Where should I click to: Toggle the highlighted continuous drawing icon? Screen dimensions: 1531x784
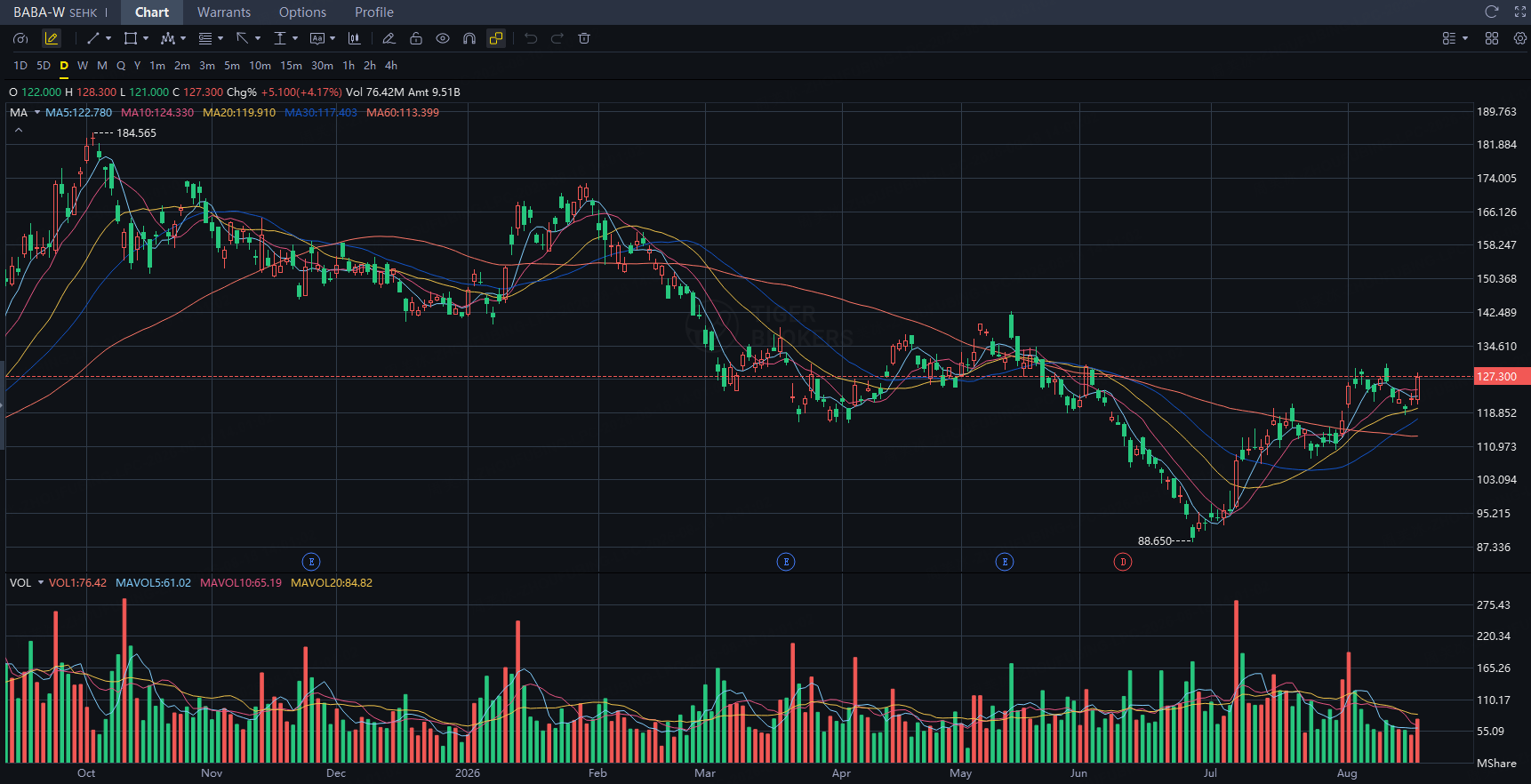496,38
